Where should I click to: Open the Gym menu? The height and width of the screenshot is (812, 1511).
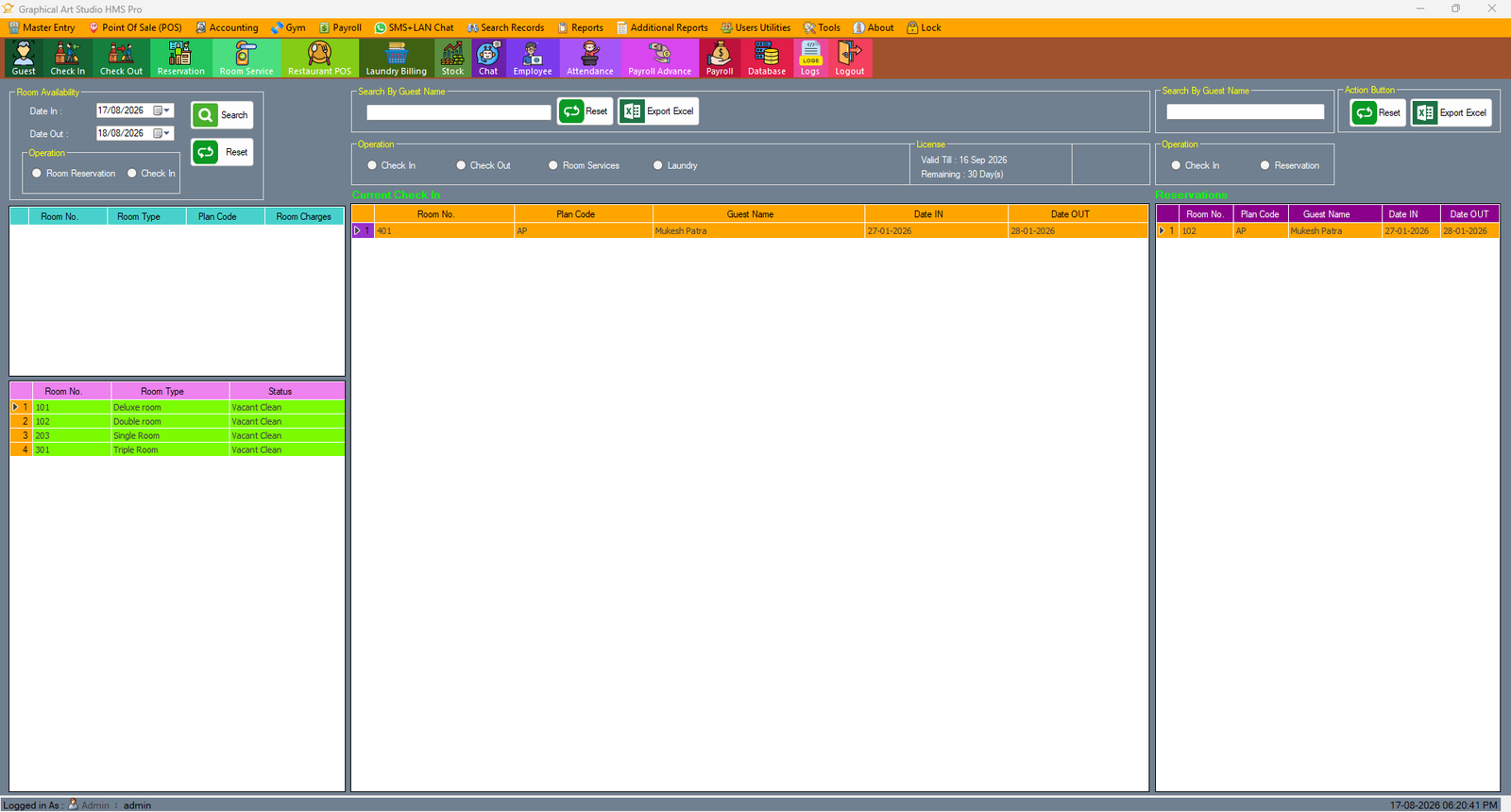coord(288,27)
